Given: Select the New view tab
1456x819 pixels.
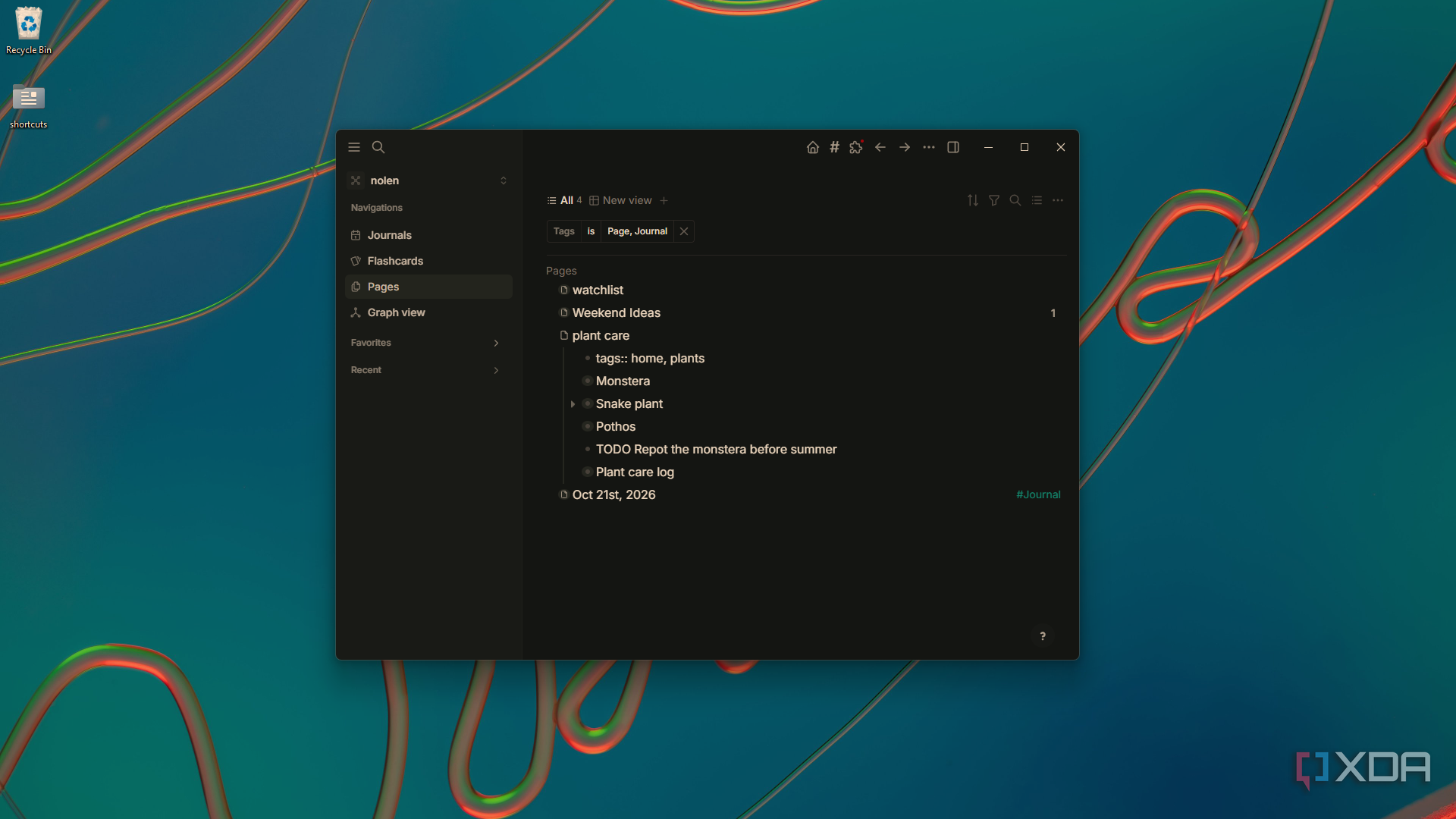Looking at the screenshot, I should [x=620, y=200].
